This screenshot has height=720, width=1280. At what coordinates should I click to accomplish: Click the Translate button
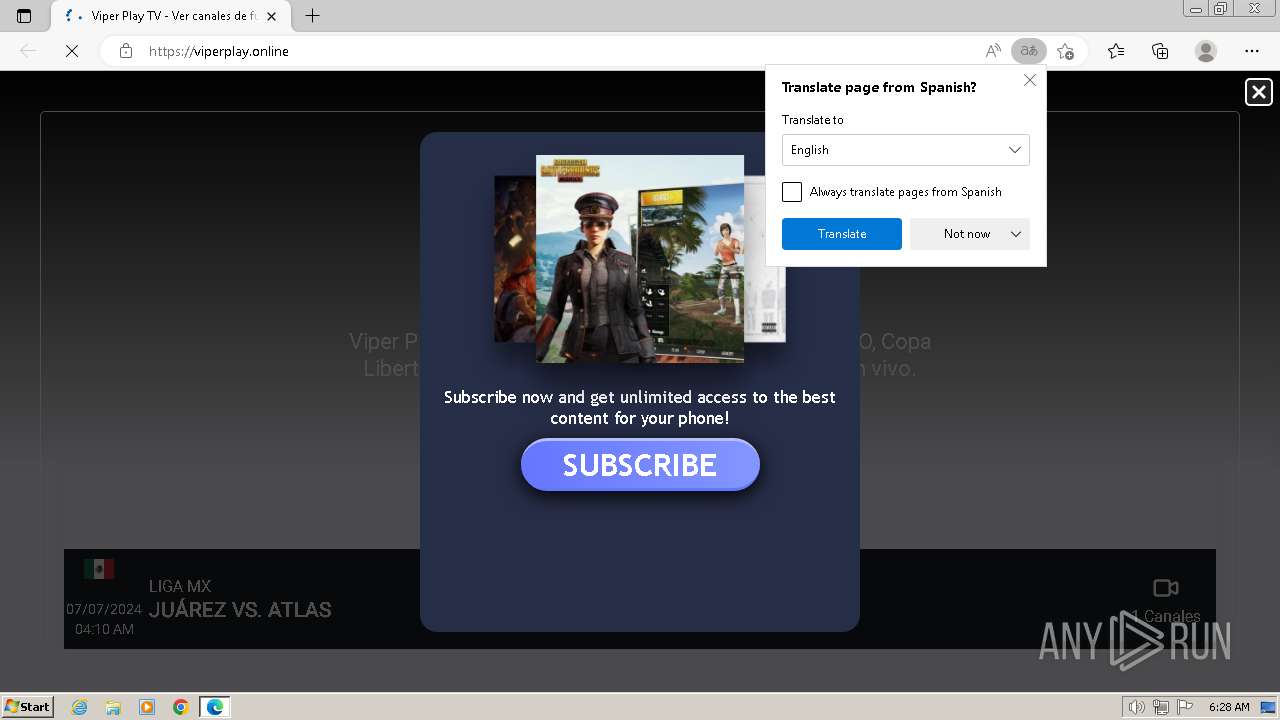[842, 234]
